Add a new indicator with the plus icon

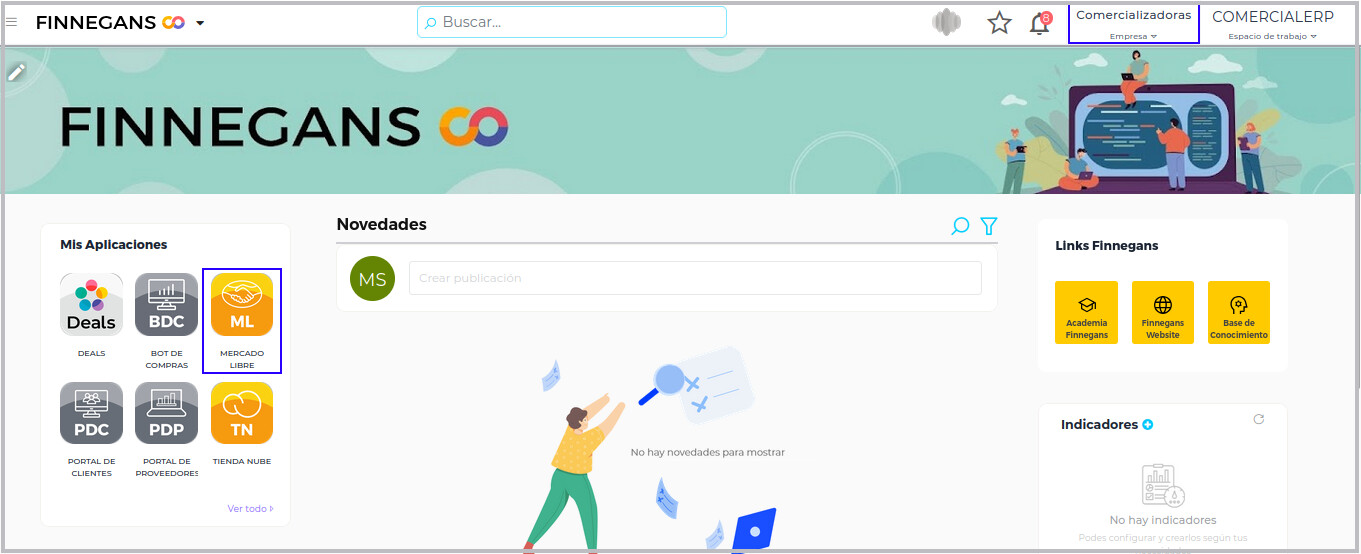pyautogui.click(x=1148, y=425)
